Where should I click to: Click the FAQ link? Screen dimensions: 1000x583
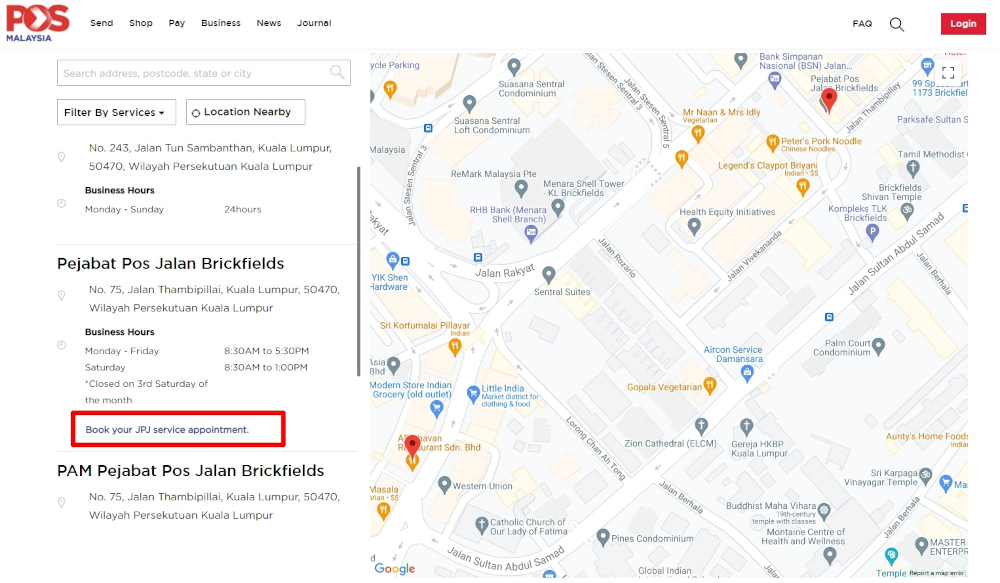tap(862, 24)
